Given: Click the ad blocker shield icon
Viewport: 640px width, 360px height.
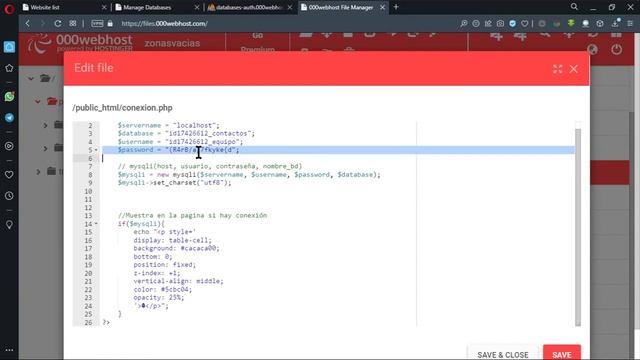Looking at the screenshot, I should [513, 24].
